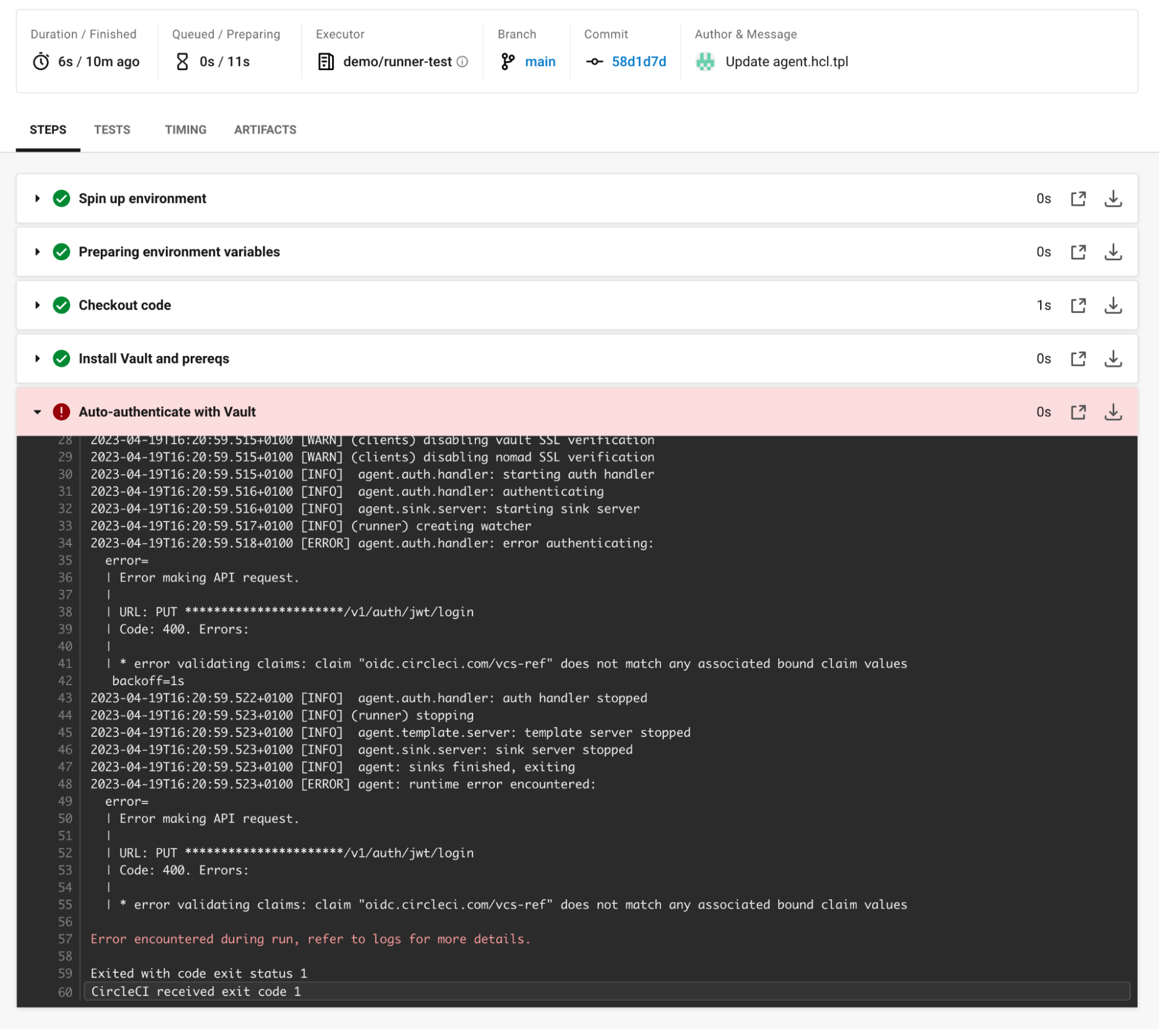Viewport: 1159px width, 1036px height.
Task: Click the commit icon next to 58d1d7d
Action: tap(594, 61)
